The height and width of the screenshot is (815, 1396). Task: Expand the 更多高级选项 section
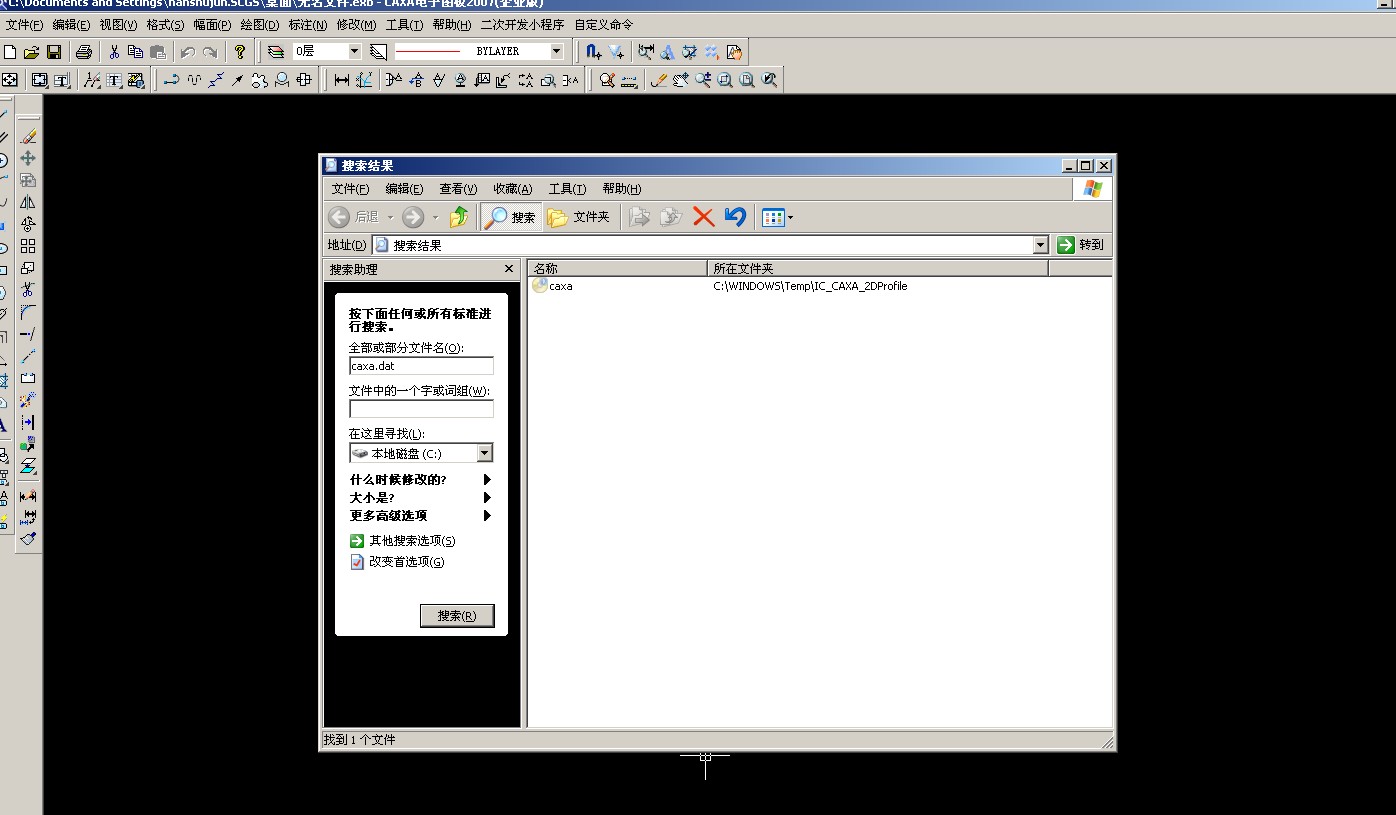[x=487, y=516]
